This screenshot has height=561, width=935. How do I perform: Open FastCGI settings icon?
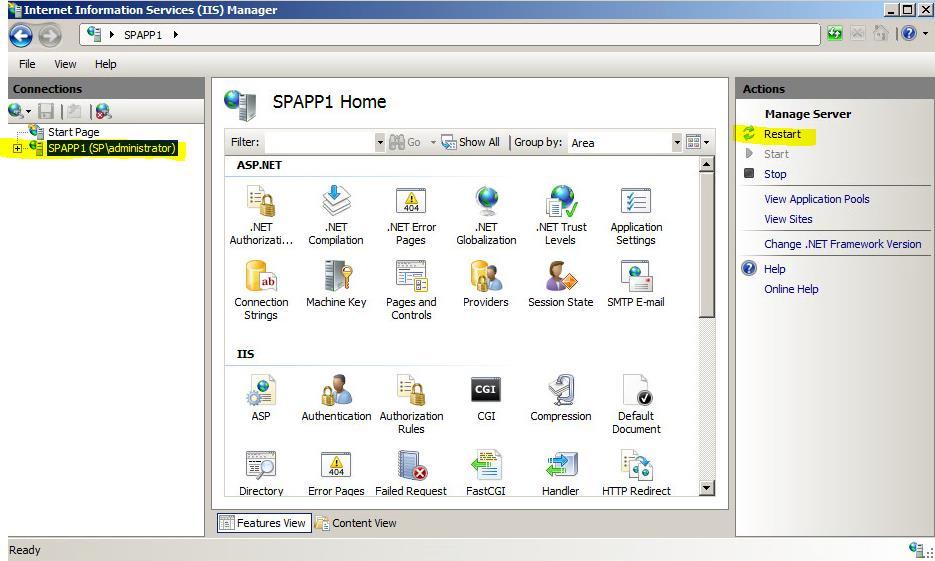pyautogui.click(x=486, y=472)
